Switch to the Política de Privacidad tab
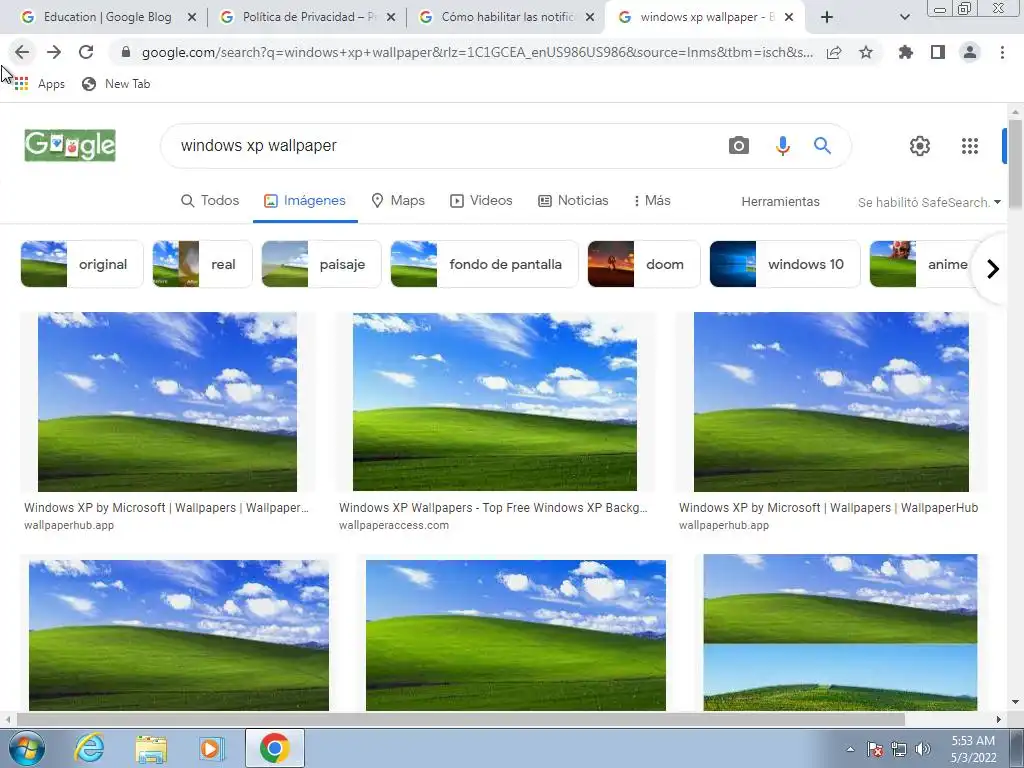 click(300, 17)
